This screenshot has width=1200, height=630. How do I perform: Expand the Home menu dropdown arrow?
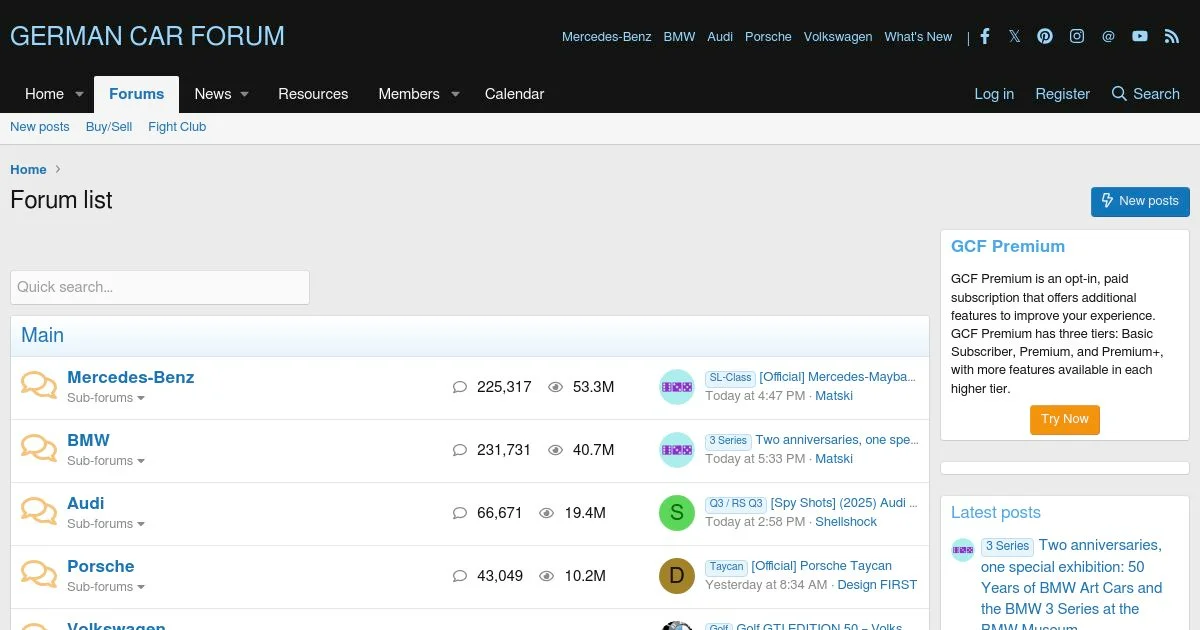79,94
